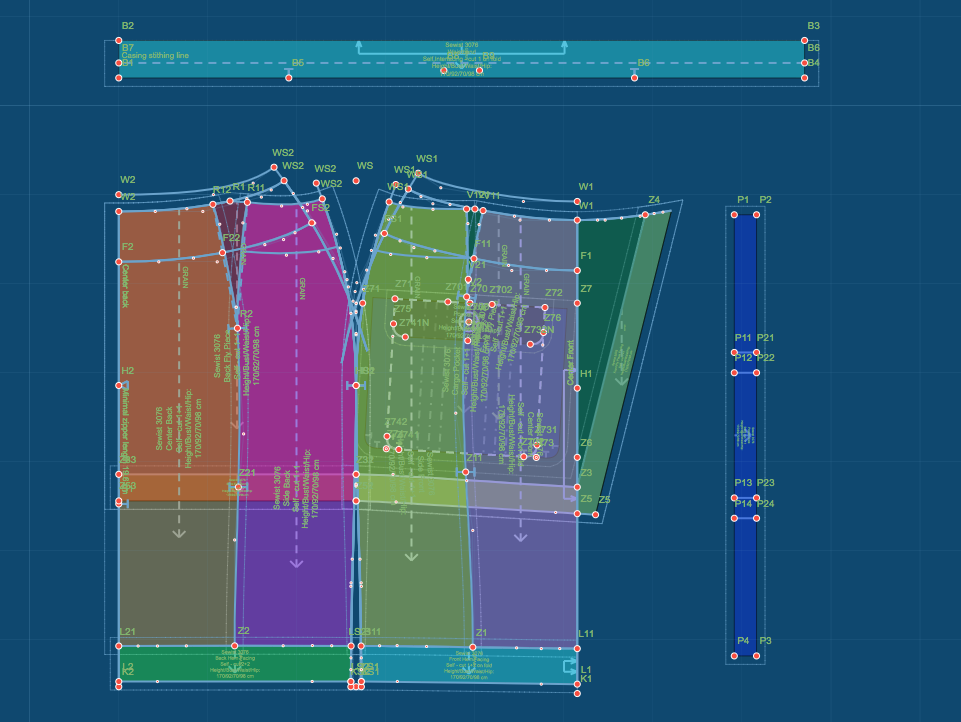Click the isolated WS point marker

coord(356,181)
